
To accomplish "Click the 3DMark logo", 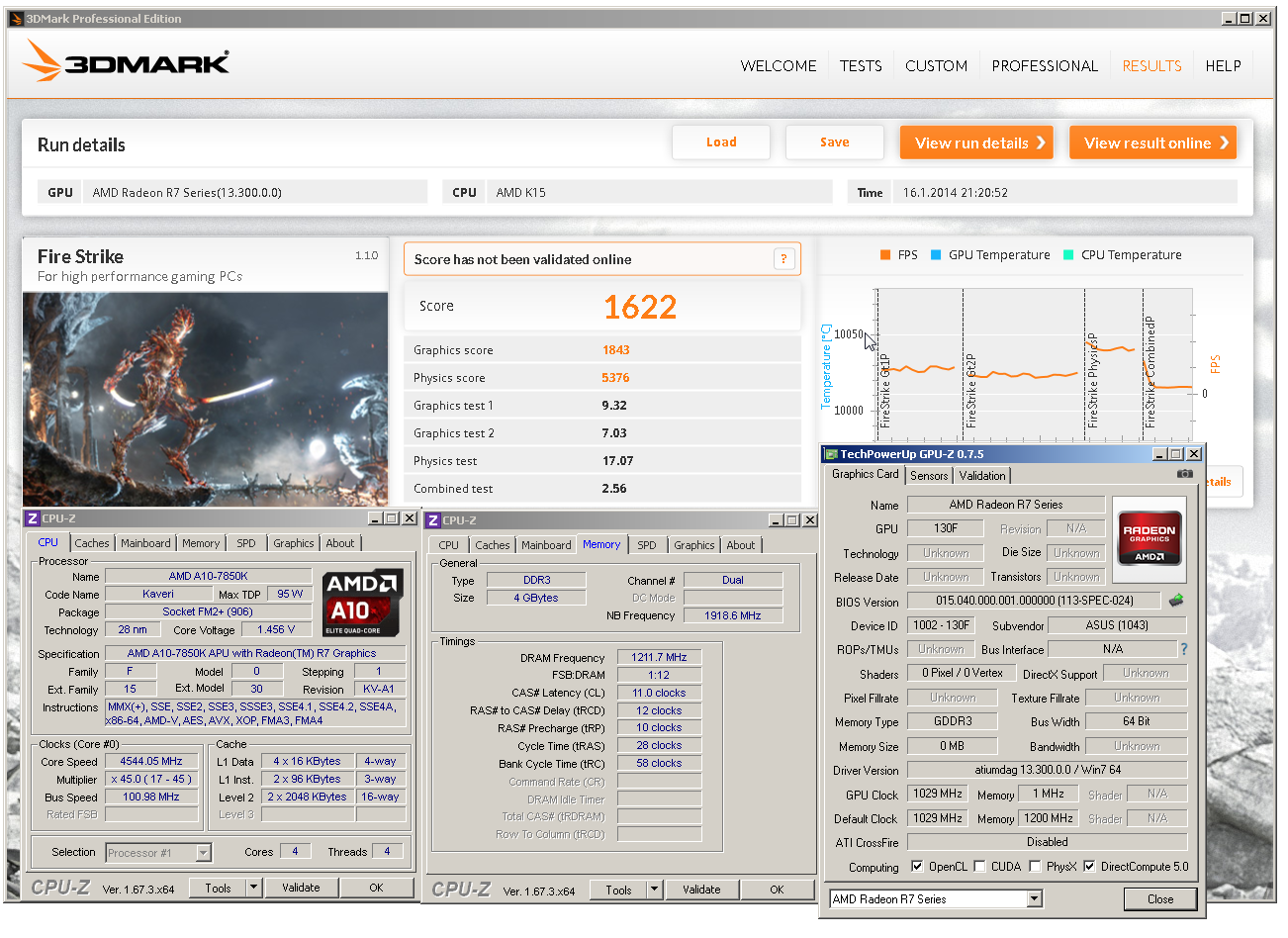I will click(126, 61).
